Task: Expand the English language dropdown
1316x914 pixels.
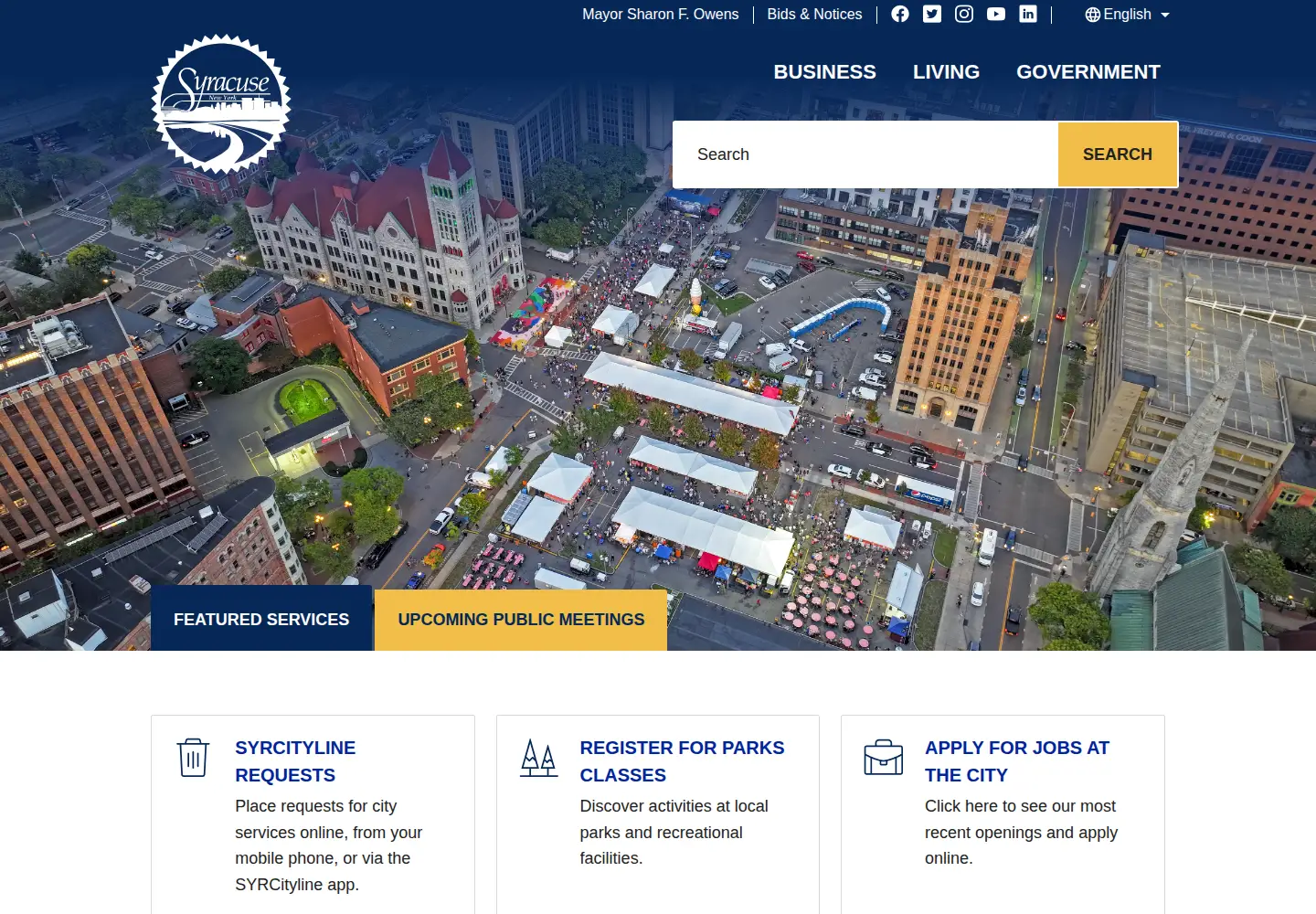Action: click(x=1127, y=15)
